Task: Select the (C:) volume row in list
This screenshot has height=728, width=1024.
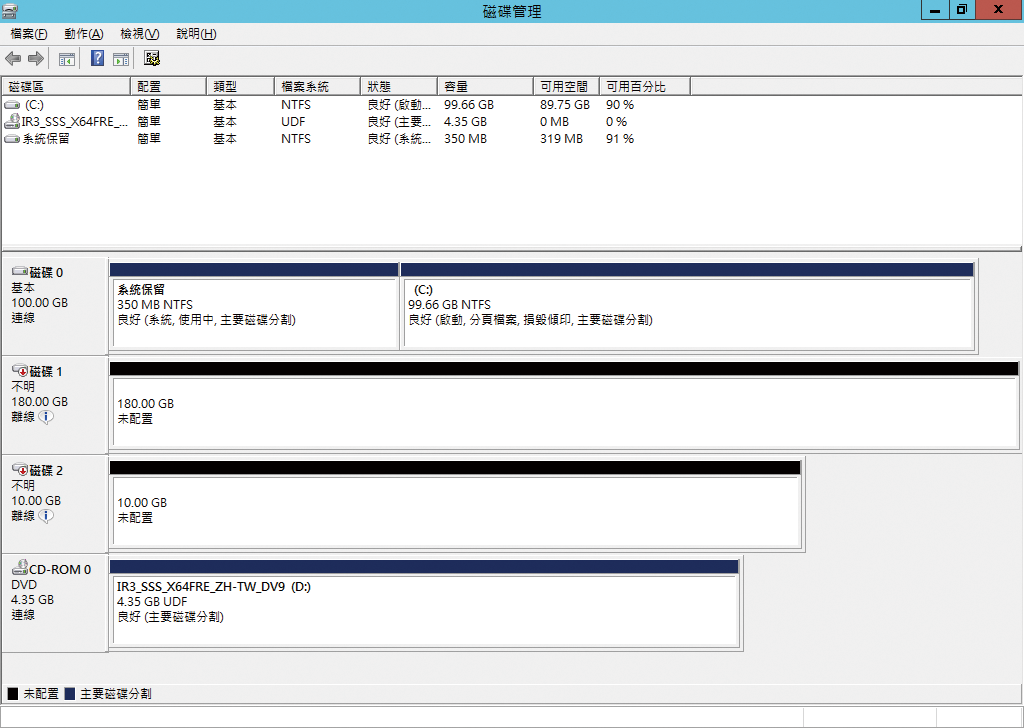Action: tap(34, 105)
